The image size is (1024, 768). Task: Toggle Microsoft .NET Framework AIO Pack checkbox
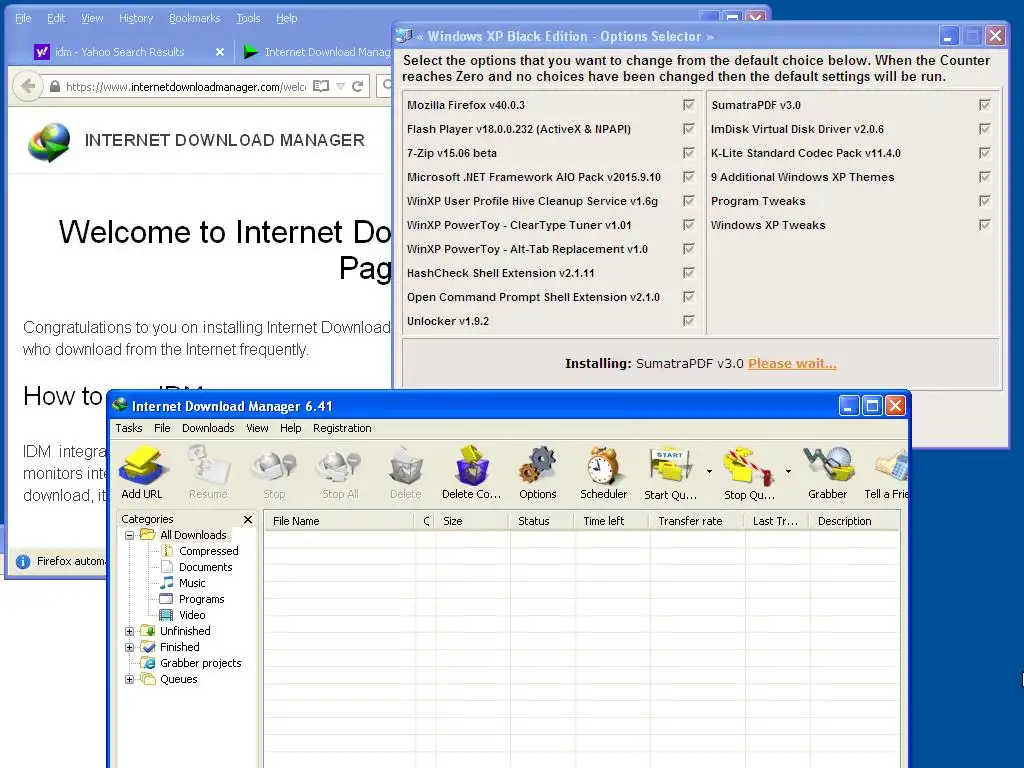click(x=688, y=177)
